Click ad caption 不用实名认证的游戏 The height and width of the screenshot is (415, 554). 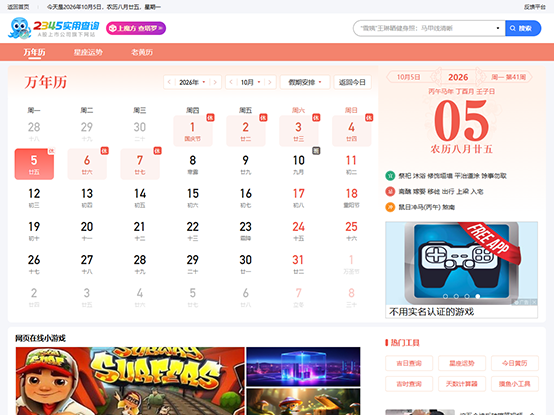point(431,312)
